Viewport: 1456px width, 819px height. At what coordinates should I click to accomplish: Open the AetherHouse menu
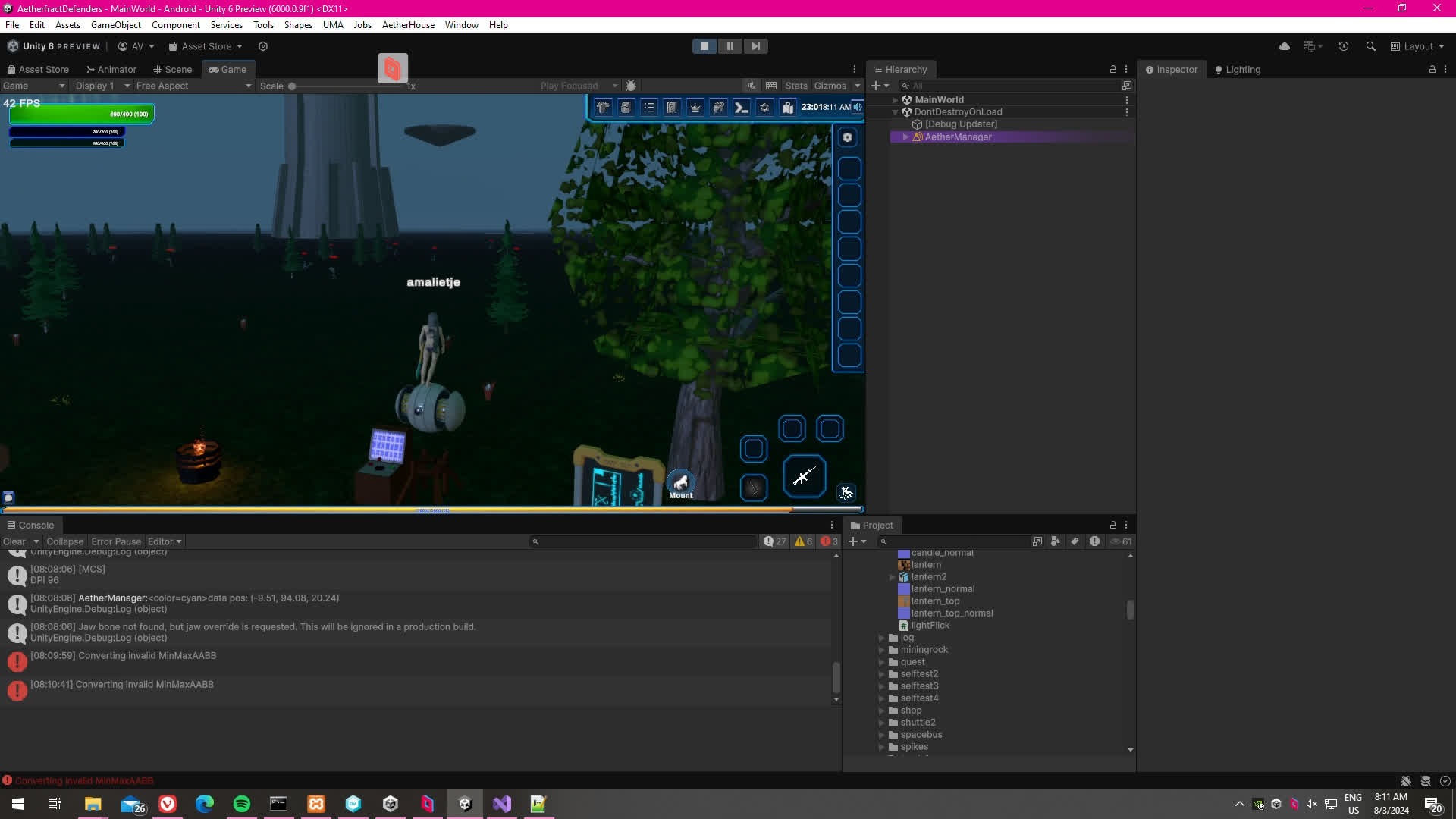click(408, 25)
